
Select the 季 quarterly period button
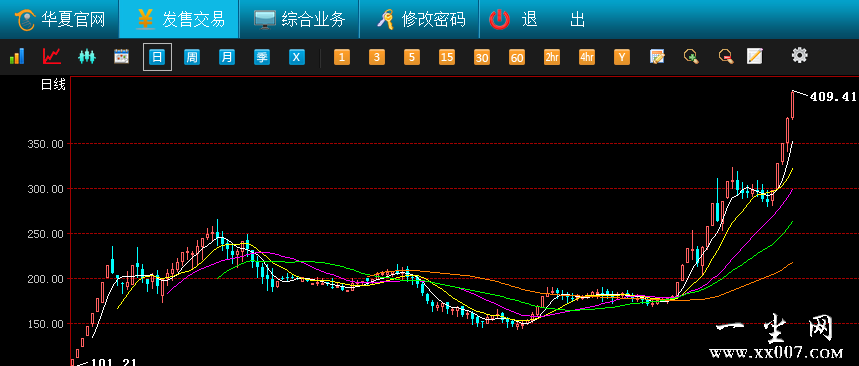(262, 57)
